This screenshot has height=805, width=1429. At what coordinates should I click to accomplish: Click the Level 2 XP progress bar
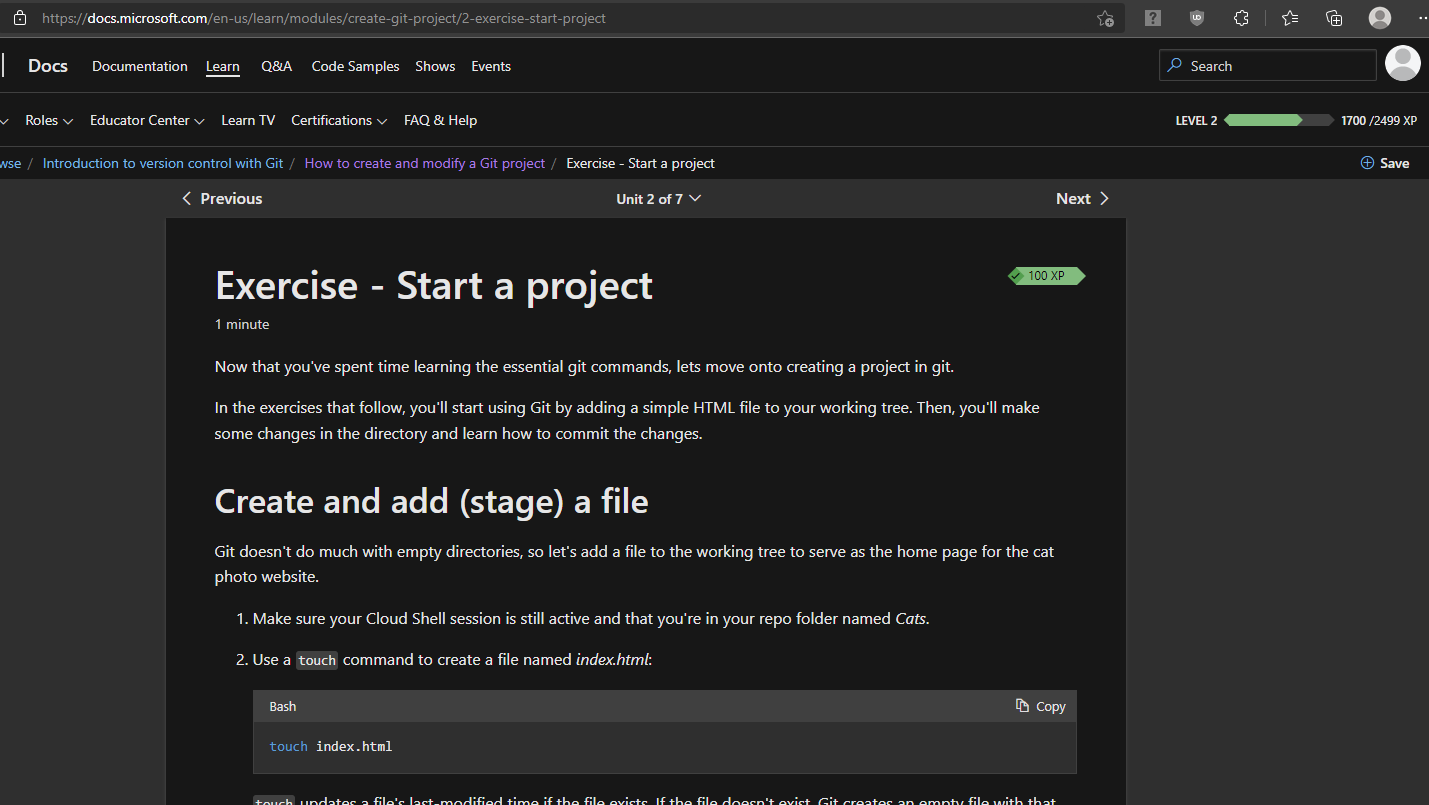coord(1278,119)
